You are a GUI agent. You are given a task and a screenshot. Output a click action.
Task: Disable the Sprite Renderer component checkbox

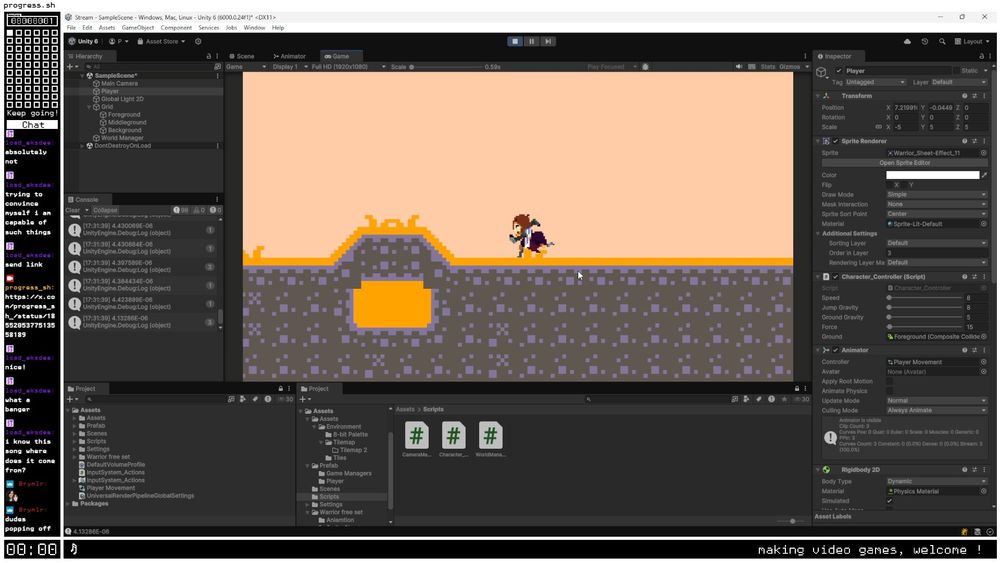tap(835, 141)
